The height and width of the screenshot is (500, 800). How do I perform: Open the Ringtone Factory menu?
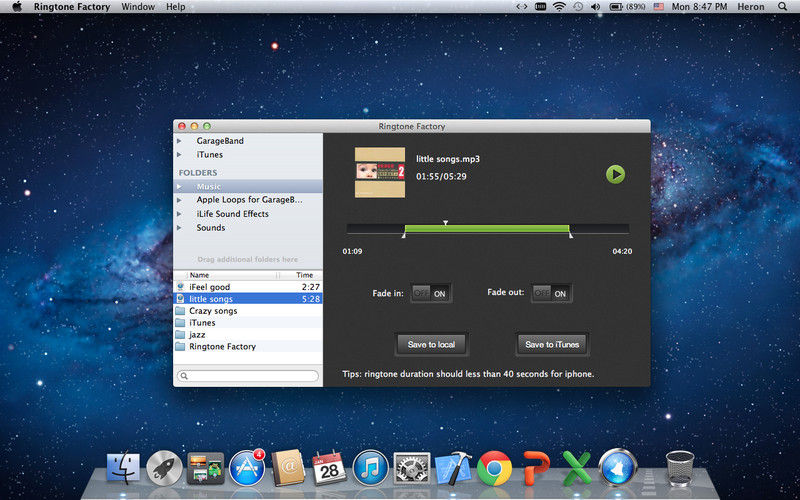72,7
